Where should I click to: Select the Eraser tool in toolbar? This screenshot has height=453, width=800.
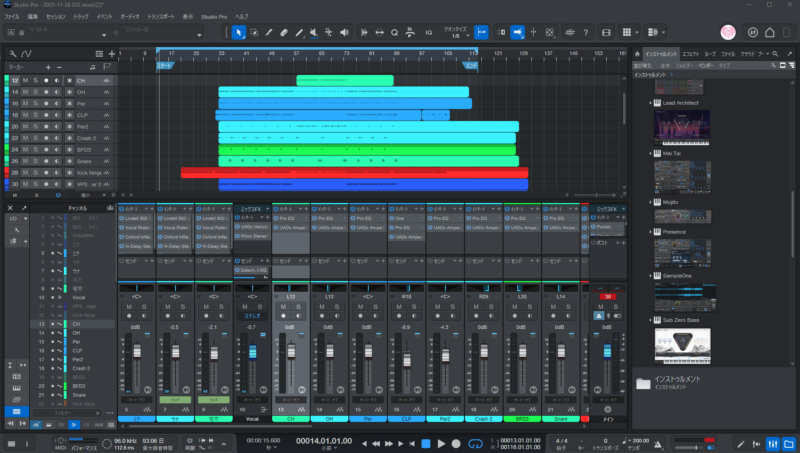(x=284, y=32)
